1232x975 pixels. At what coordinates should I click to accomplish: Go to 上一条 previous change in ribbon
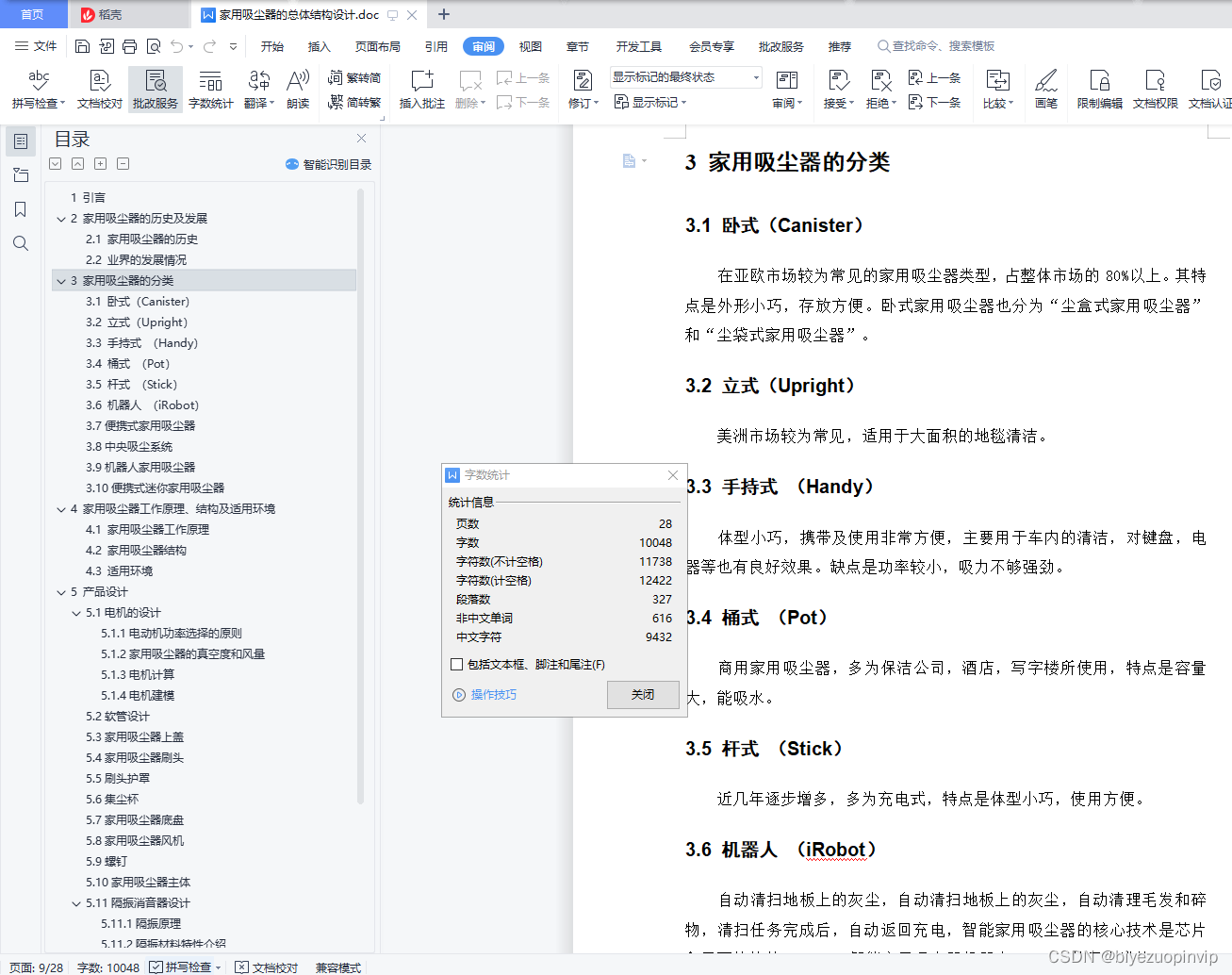[934, 78]
